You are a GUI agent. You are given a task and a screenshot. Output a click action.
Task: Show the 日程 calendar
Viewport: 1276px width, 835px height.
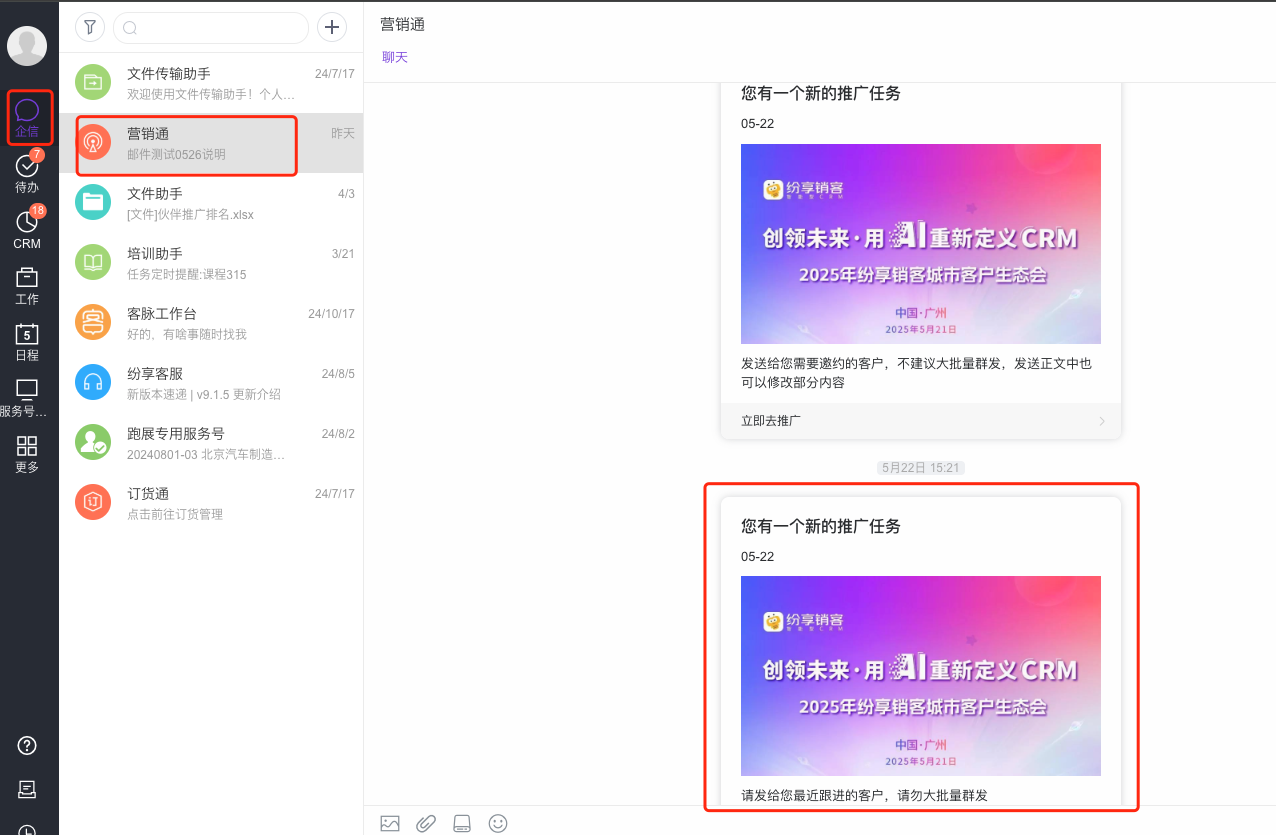pos(27,341)
